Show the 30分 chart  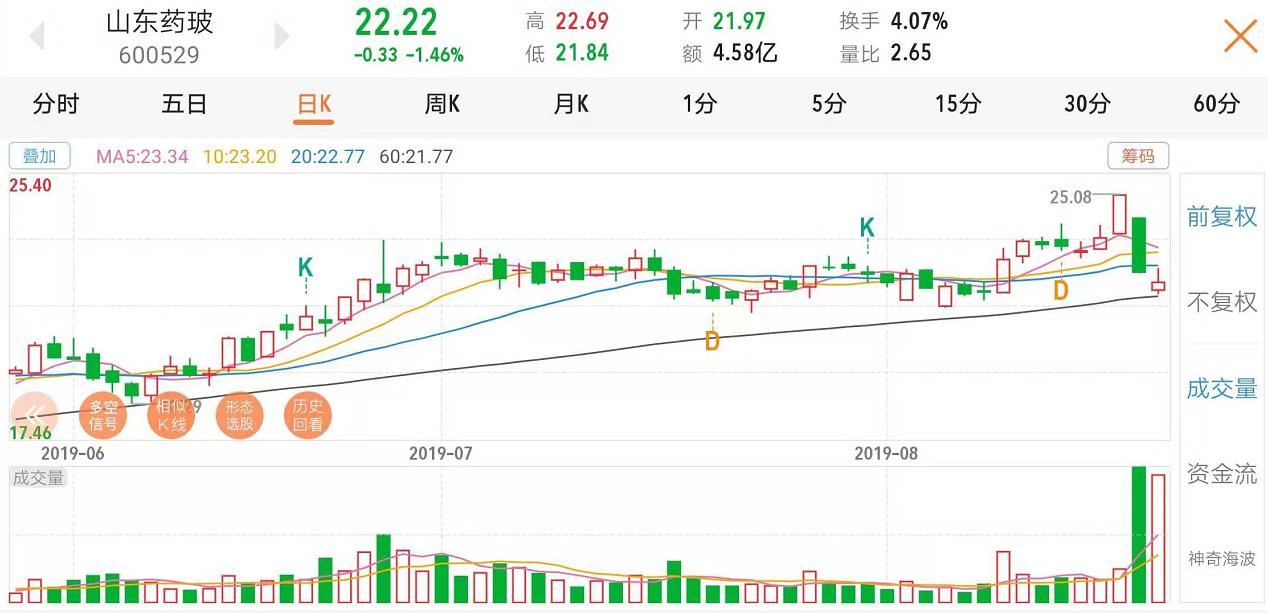1087,103
